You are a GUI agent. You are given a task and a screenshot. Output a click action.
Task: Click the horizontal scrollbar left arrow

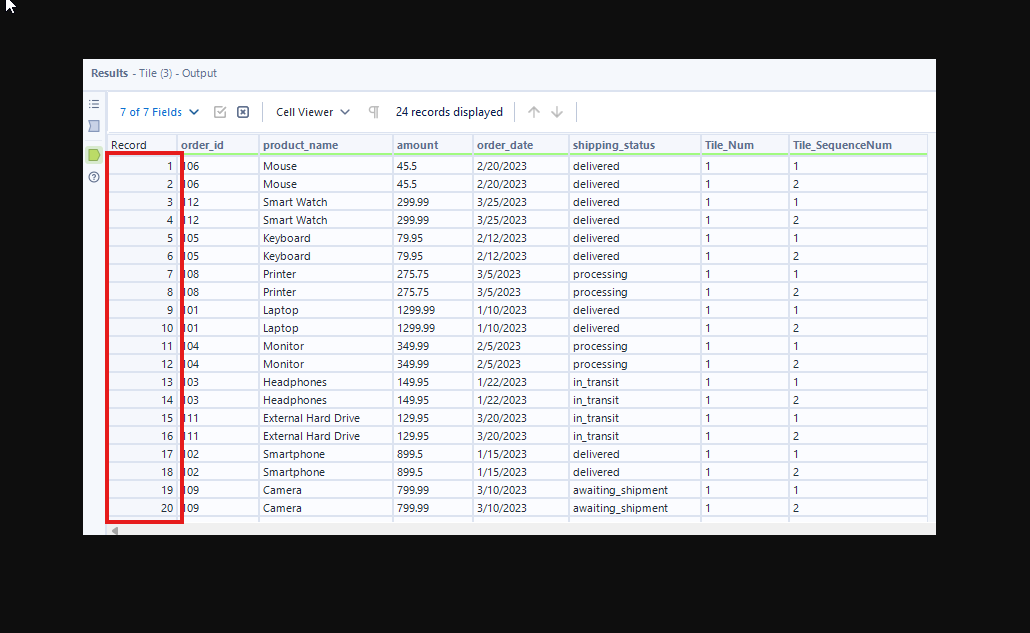[113, 530]
